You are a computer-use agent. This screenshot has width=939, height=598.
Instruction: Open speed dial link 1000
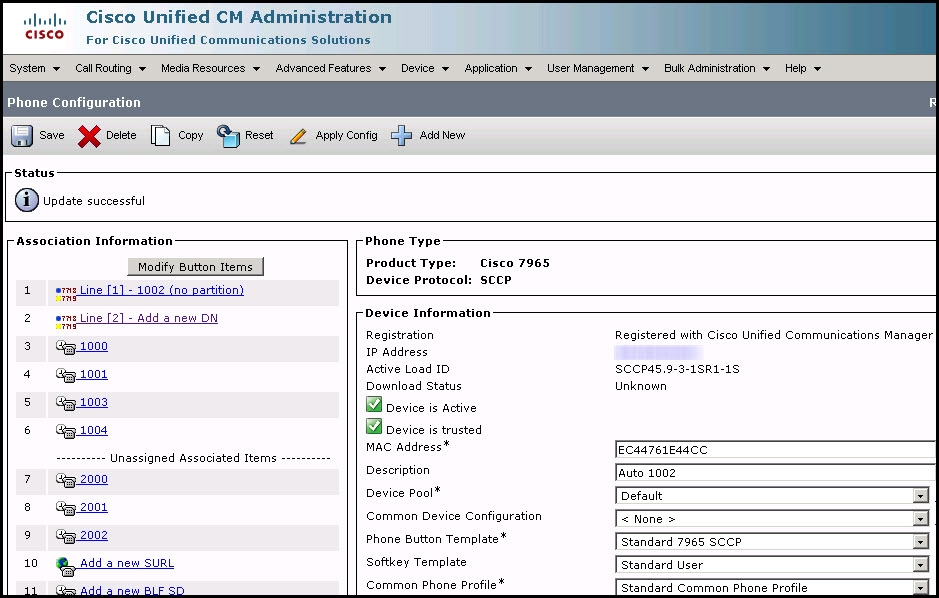93,346
